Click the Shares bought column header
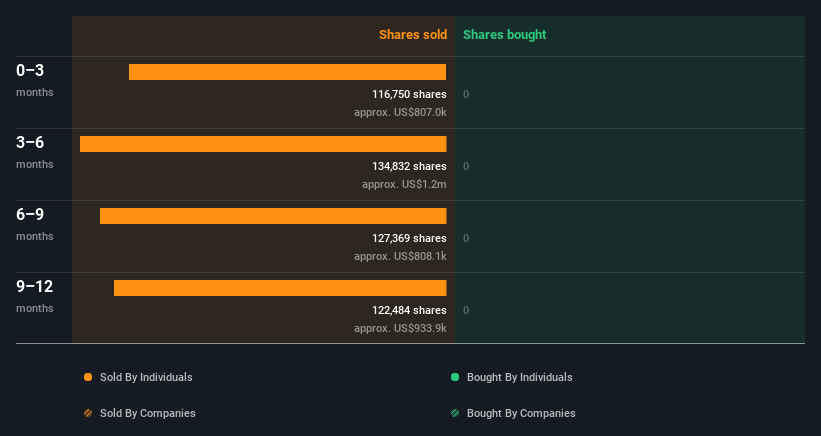 (504, 35)
